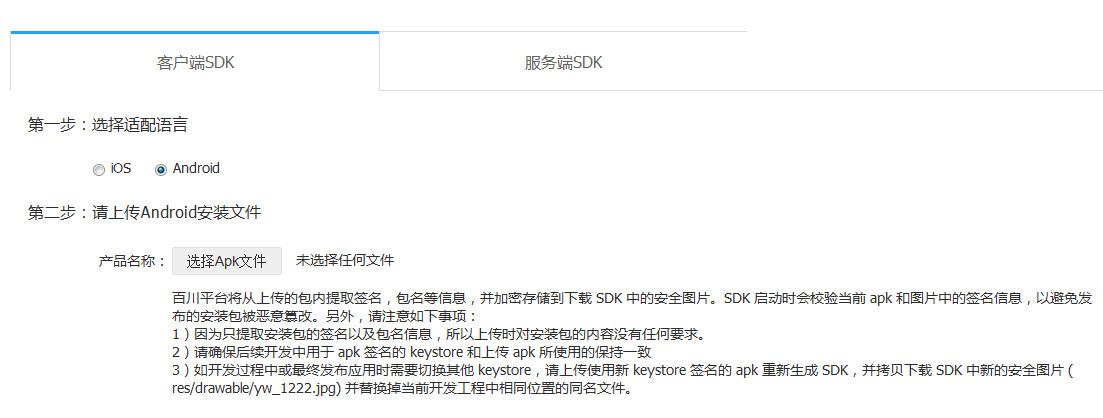Viewport: 1103px width, 418px height.
Task: Click the 第二步：请上传Android安装文件 heading
Action: tap(144, 212)
